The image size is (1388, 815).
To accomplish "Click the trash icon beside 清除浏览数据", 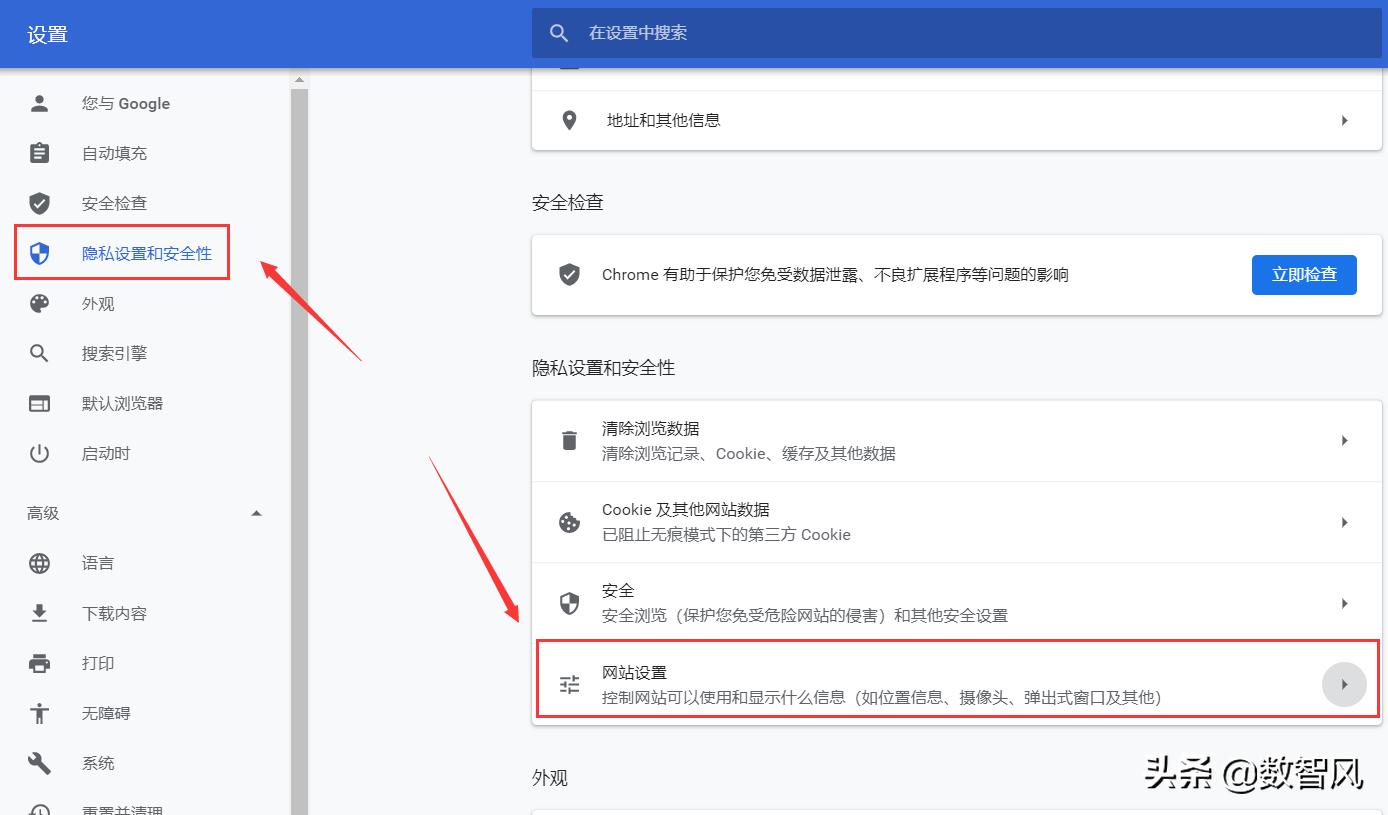I will (569, 440).
